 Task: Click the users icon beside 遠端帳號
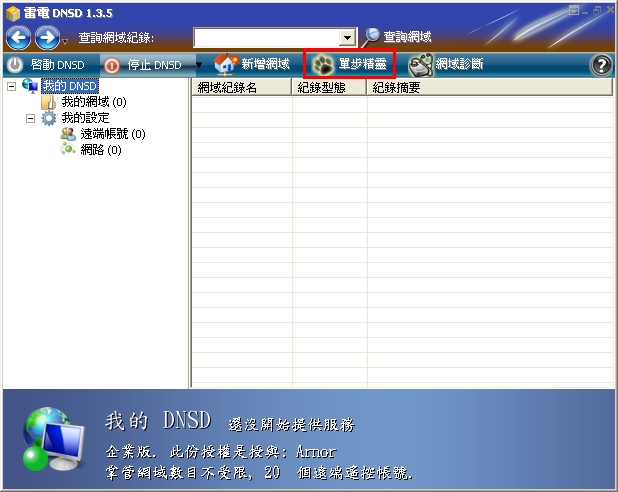point(68,134)
